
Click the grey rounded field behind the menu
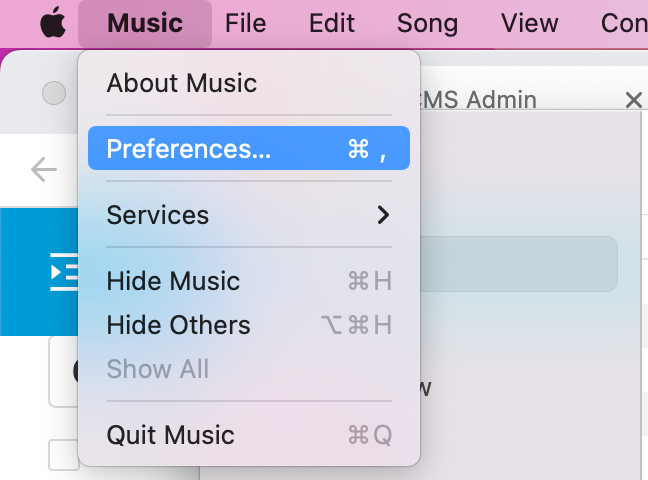coord(520,264)
